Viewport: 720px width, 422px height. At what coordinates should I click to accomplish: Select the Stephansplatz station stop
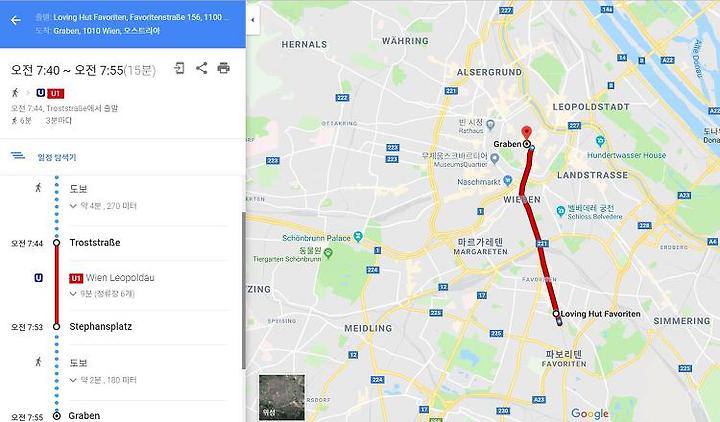(101, 326)
